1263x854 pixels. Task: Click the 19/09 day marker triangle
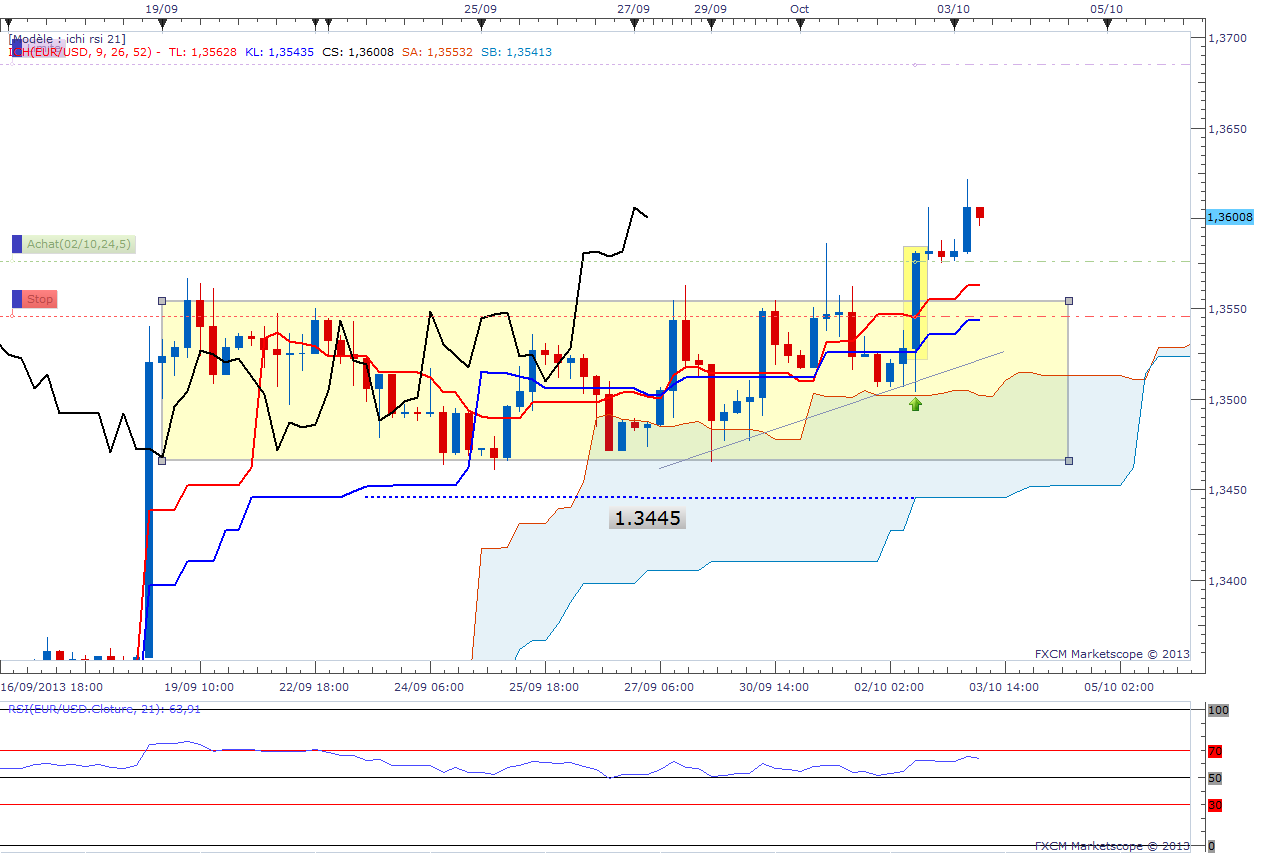click(x=164, y=23)
